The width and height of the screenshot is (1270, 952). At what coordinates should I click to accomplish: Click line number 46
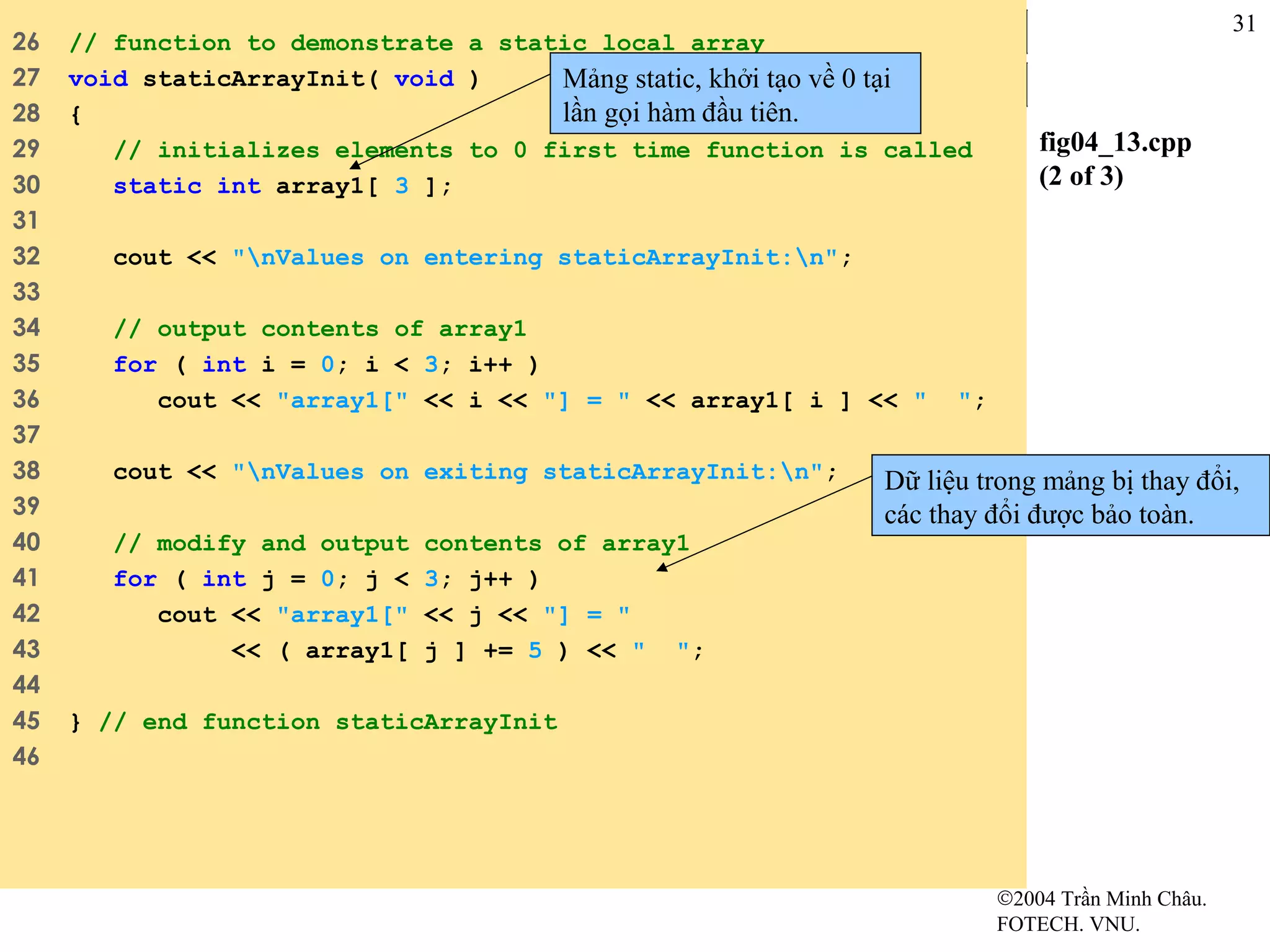(x=26, y=757)
